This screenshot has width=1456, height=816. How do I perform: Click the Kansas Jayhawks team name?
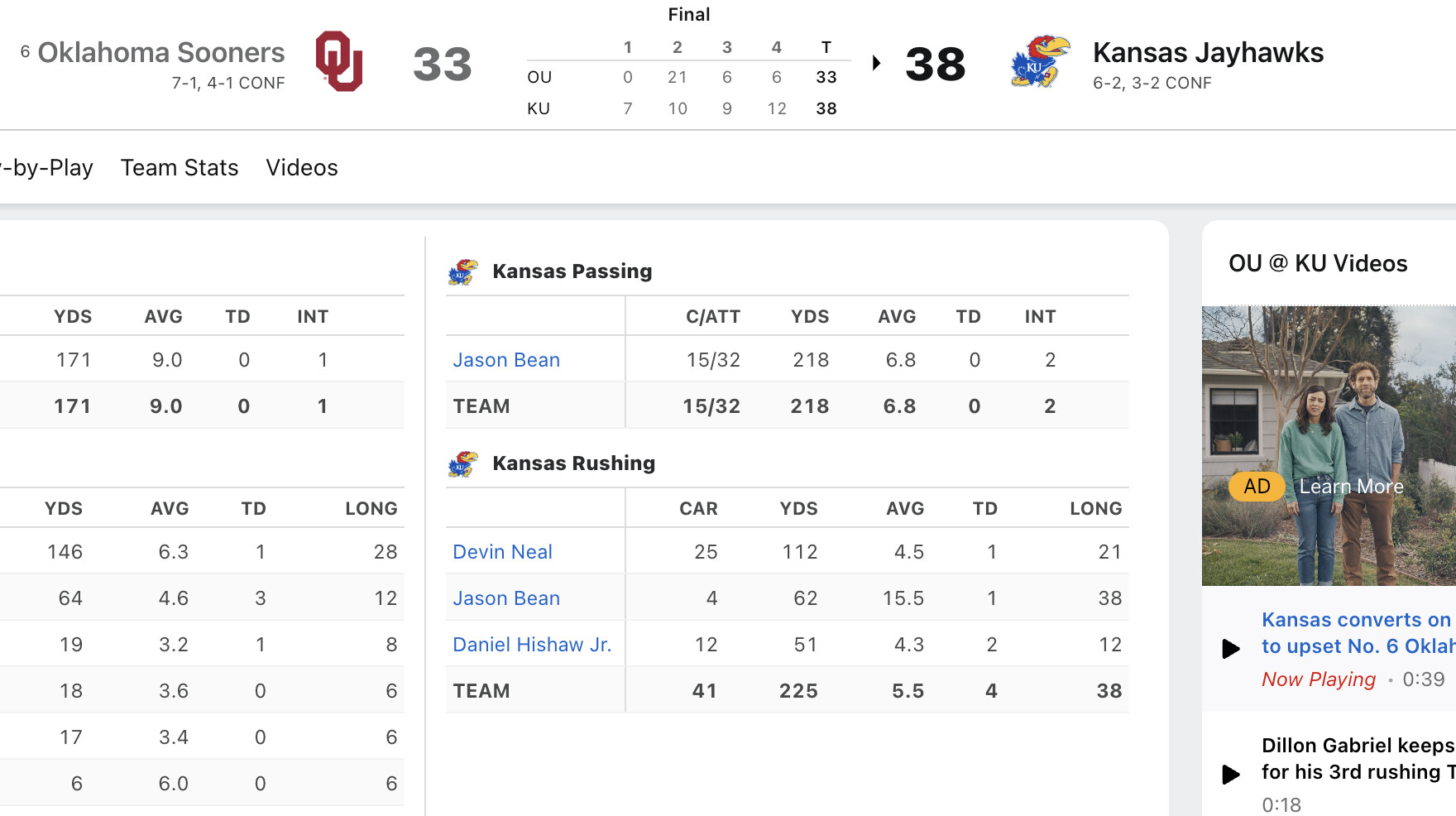(1208, 53)
